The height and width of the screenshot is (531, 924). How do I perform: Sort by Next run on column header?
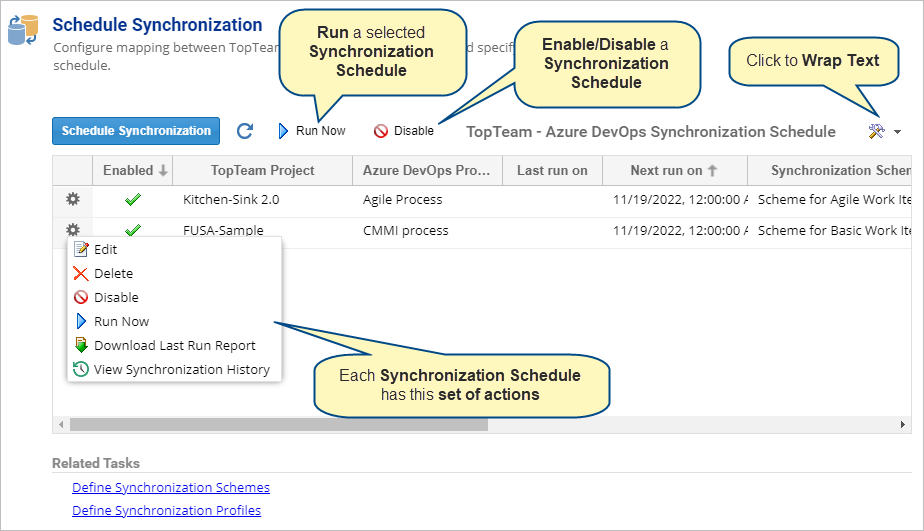pos(675,170)
